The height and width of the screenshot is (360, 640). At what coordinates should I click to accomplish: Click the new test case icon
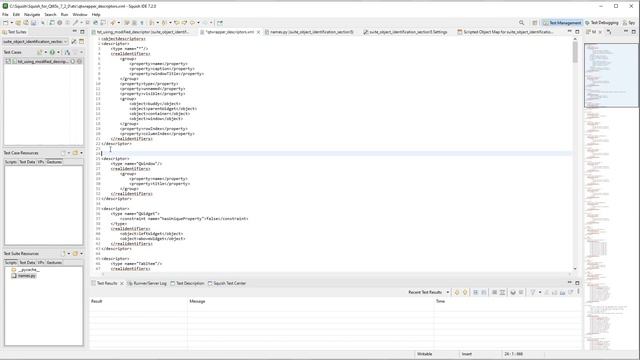click(x=40, y=52)
